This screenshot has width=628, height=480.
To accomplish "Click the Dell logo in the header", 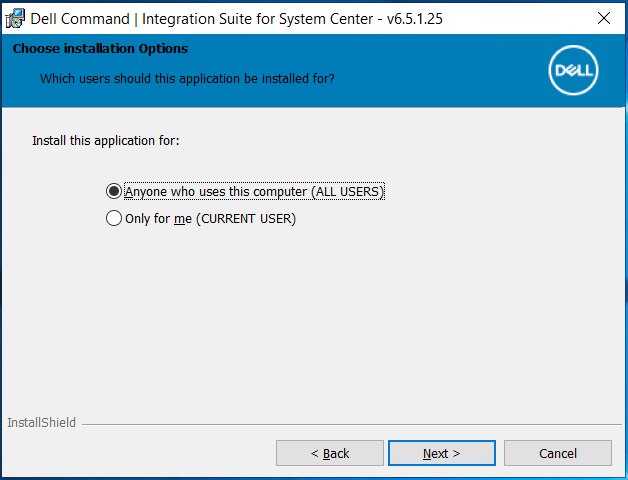I will [574, 71].
